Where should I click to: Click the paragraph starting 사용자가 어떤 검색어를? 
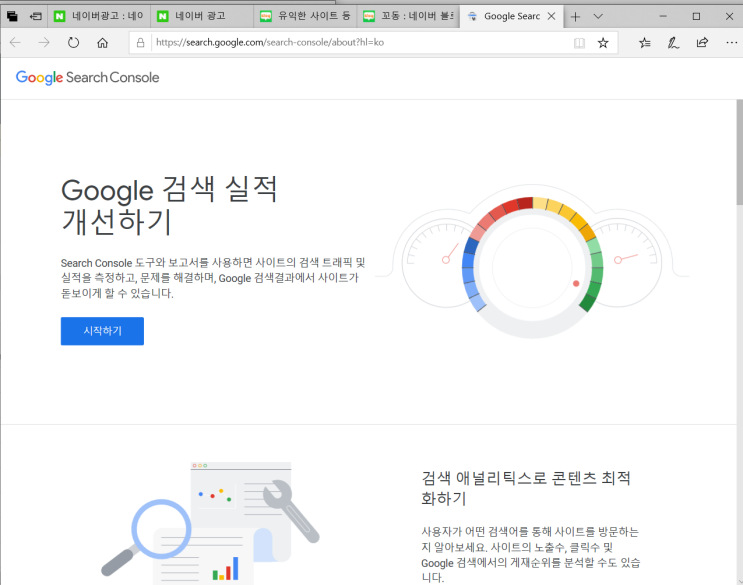pos(531,554)
